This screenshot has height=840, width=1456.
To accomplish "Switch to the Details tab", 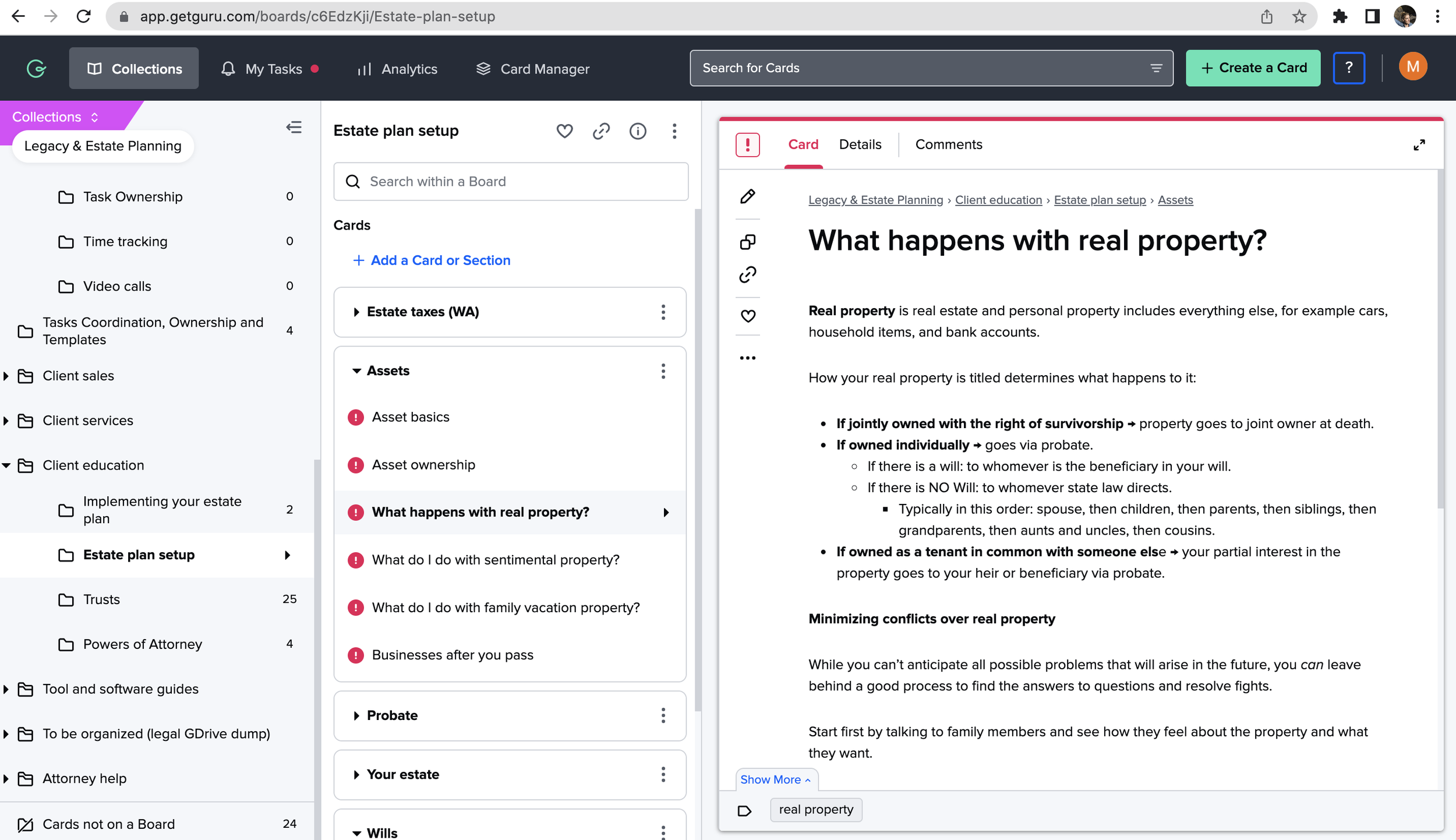I will click(x=860, y=144).
